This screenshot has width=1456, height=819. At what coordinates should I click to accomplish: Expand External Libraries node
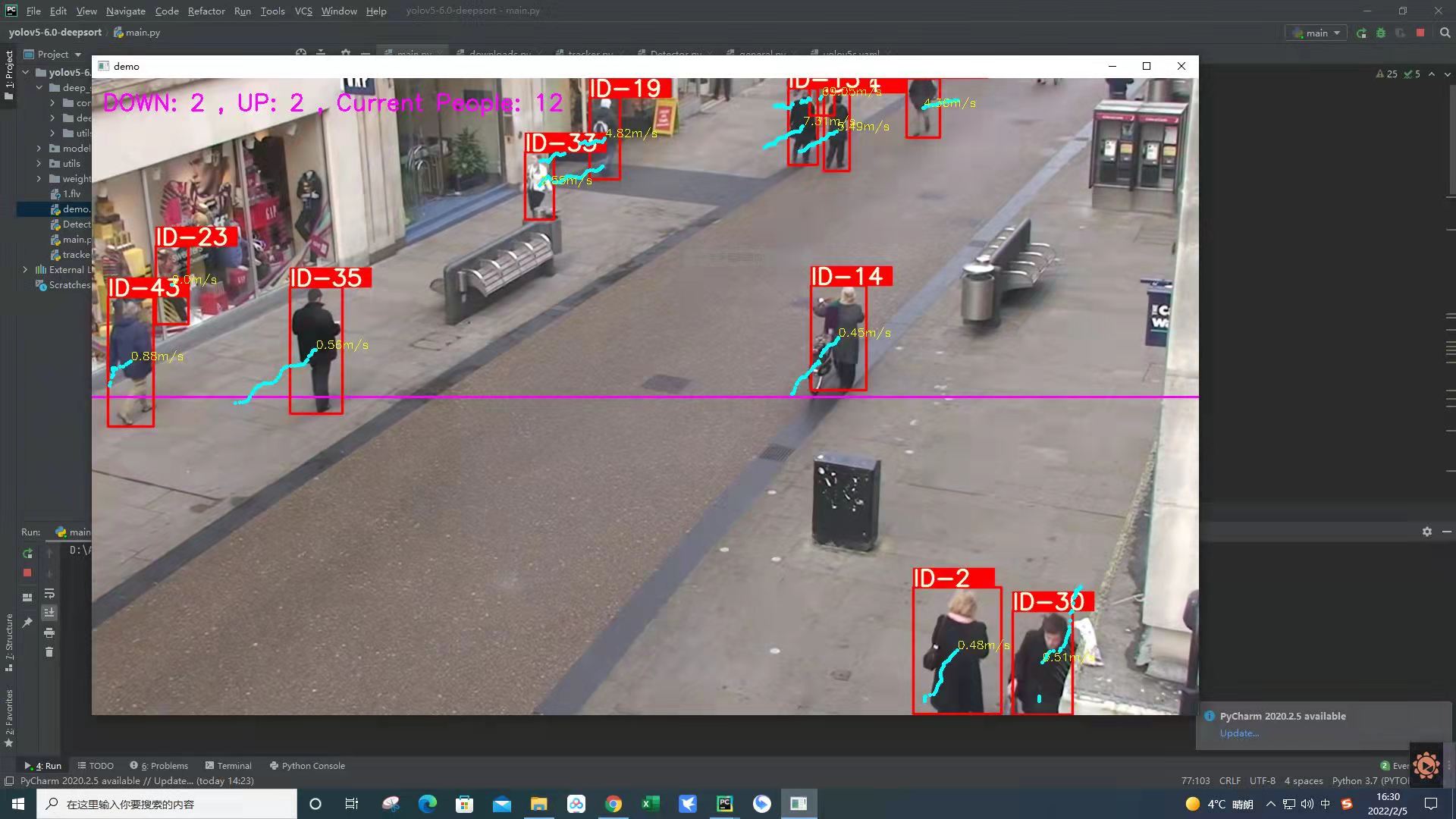(x=26, y=270)
